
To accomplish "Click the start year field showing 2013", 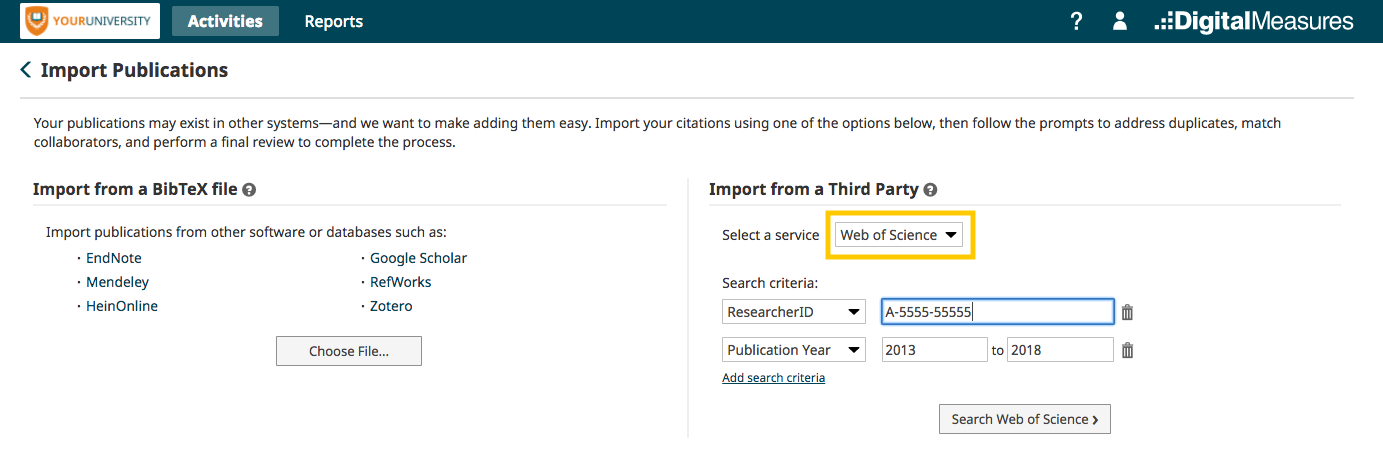I will pos(934,350).
